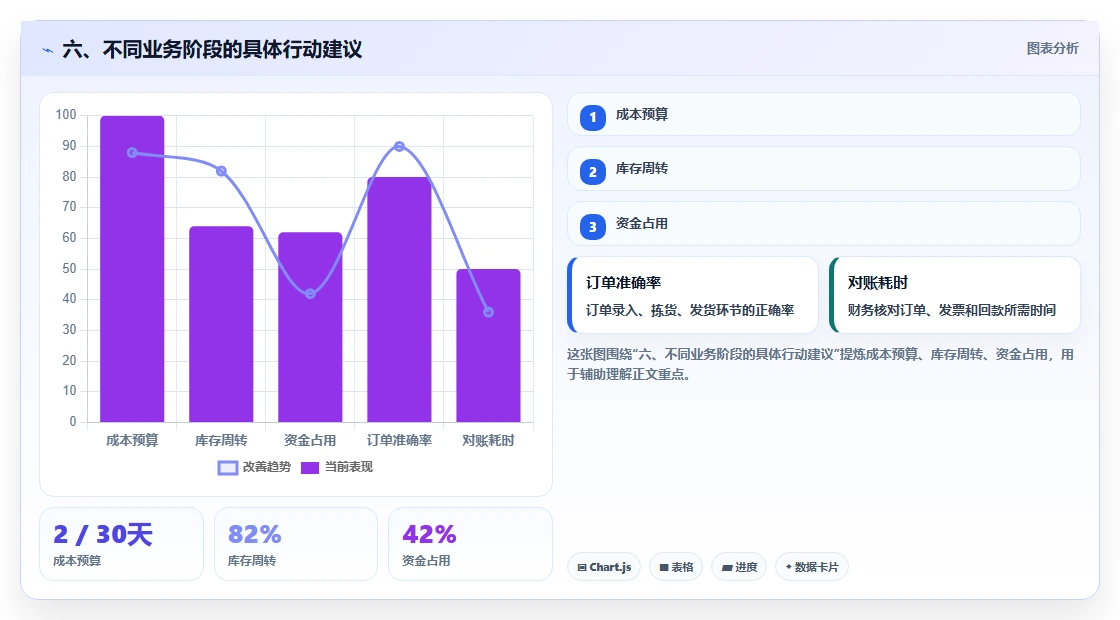Click the 表格 tag icon
The height and width of the screenshot is (620, 1120).
tap(664, 567)
